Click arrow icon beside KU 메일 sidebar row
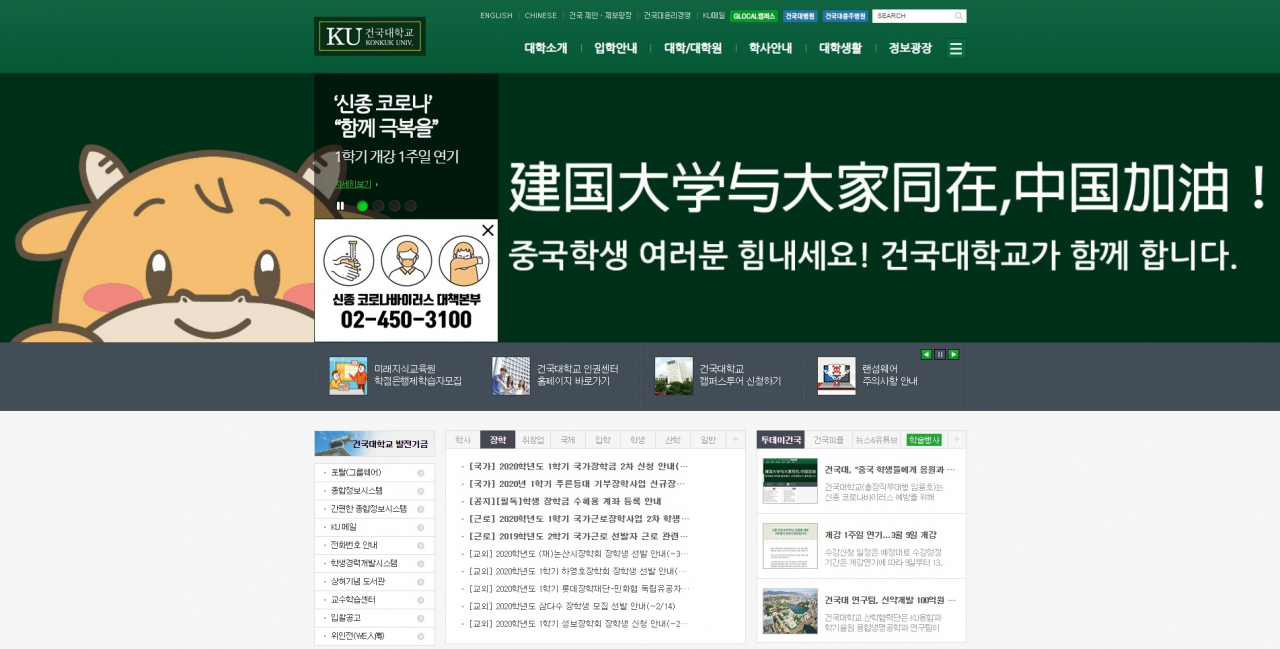Viewport: 1280px width, 649px height. pyautogui.click(x=421, y=527)
